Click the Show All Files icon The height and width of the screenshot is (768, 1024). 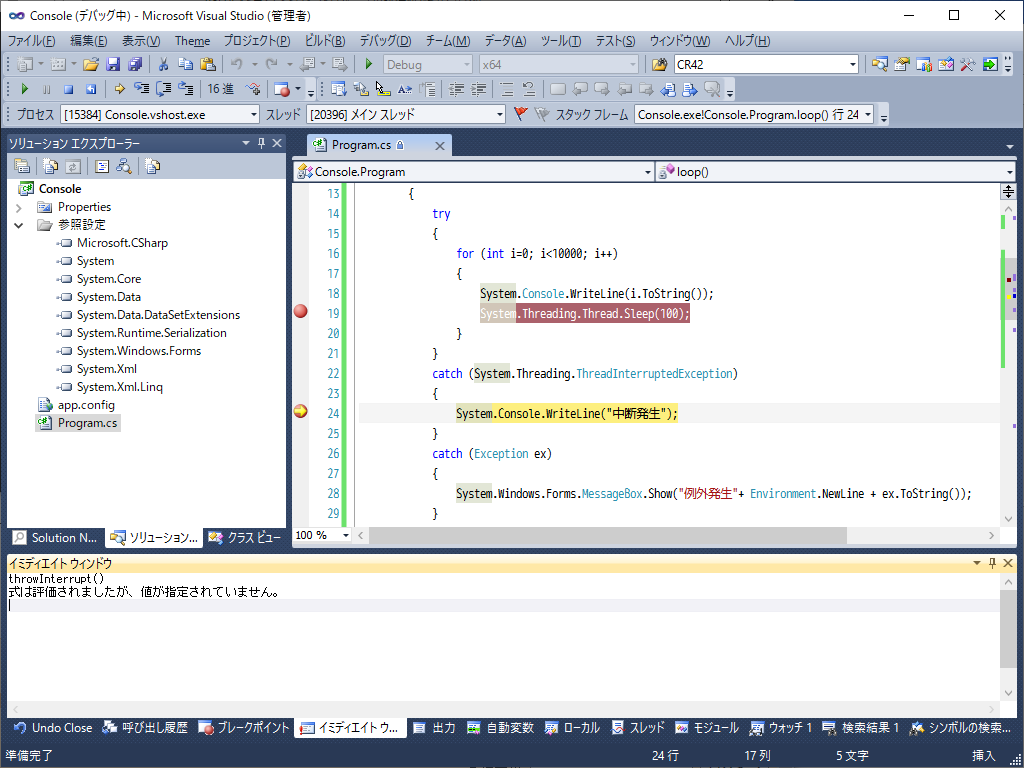pos(50,166)
